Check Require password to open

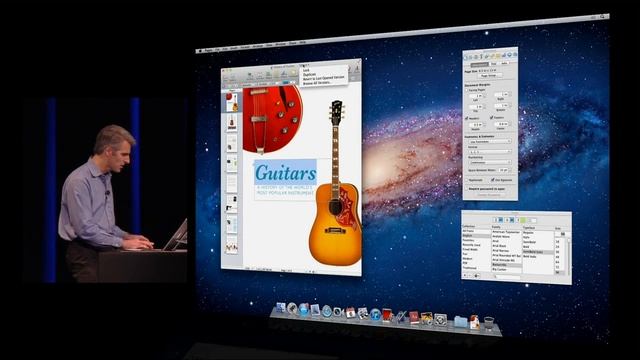pos(466,189)
